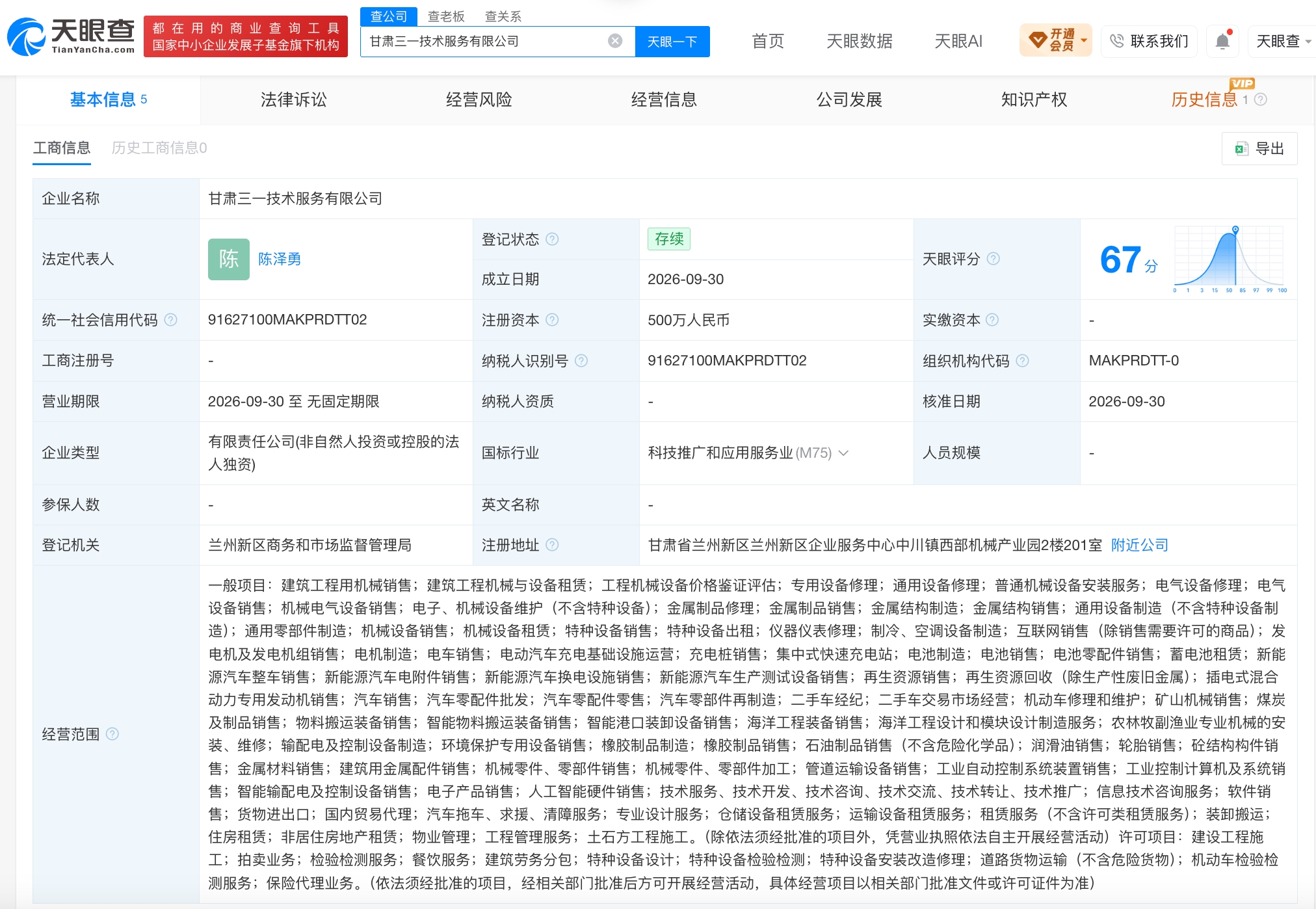
Task: Click the TianYanCha logo
Action: pos(71,37)
